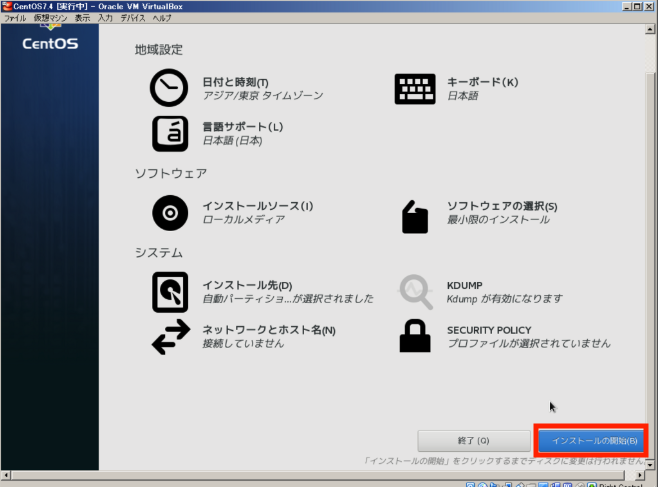The width and height of the screenshot is (660, 488).
Task: Open the 表示 menu
Action: 82,18
